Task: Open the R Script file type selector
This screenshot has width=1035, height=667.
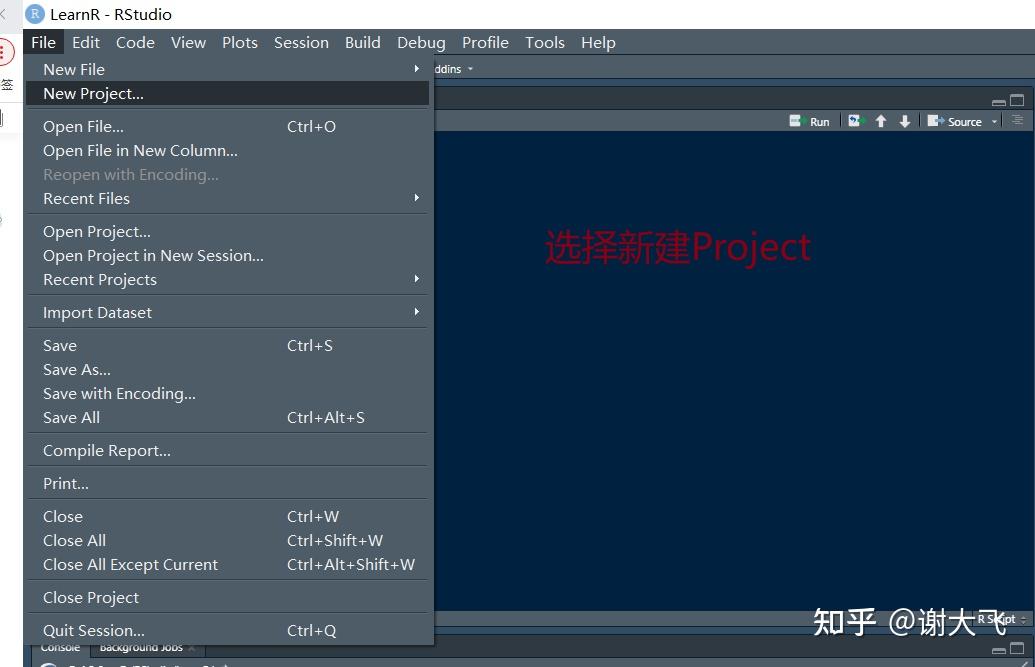Action: click(x=1002, y=619)
